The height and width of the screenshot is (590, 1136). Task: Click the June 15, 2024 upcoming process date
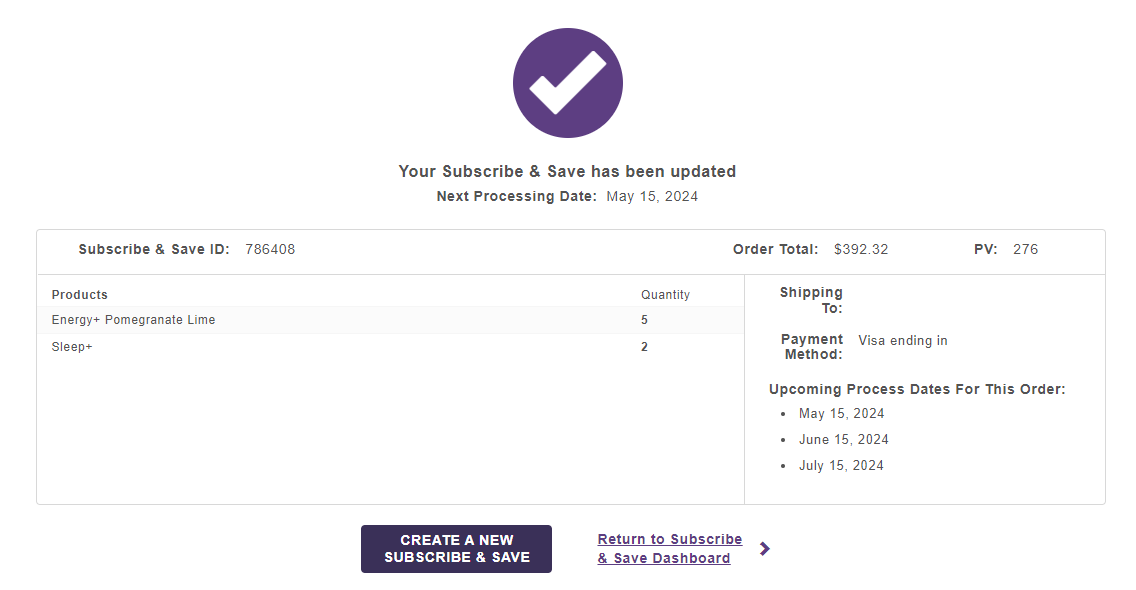click(843, 439)
